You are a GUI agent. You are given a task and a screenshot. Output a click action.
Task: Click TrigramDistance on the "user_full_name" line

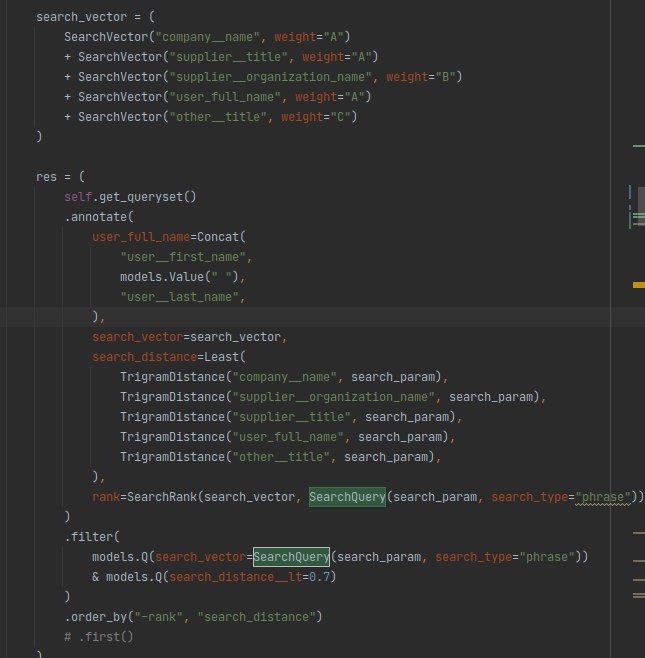pyautogui.click(x=172, y=437)
